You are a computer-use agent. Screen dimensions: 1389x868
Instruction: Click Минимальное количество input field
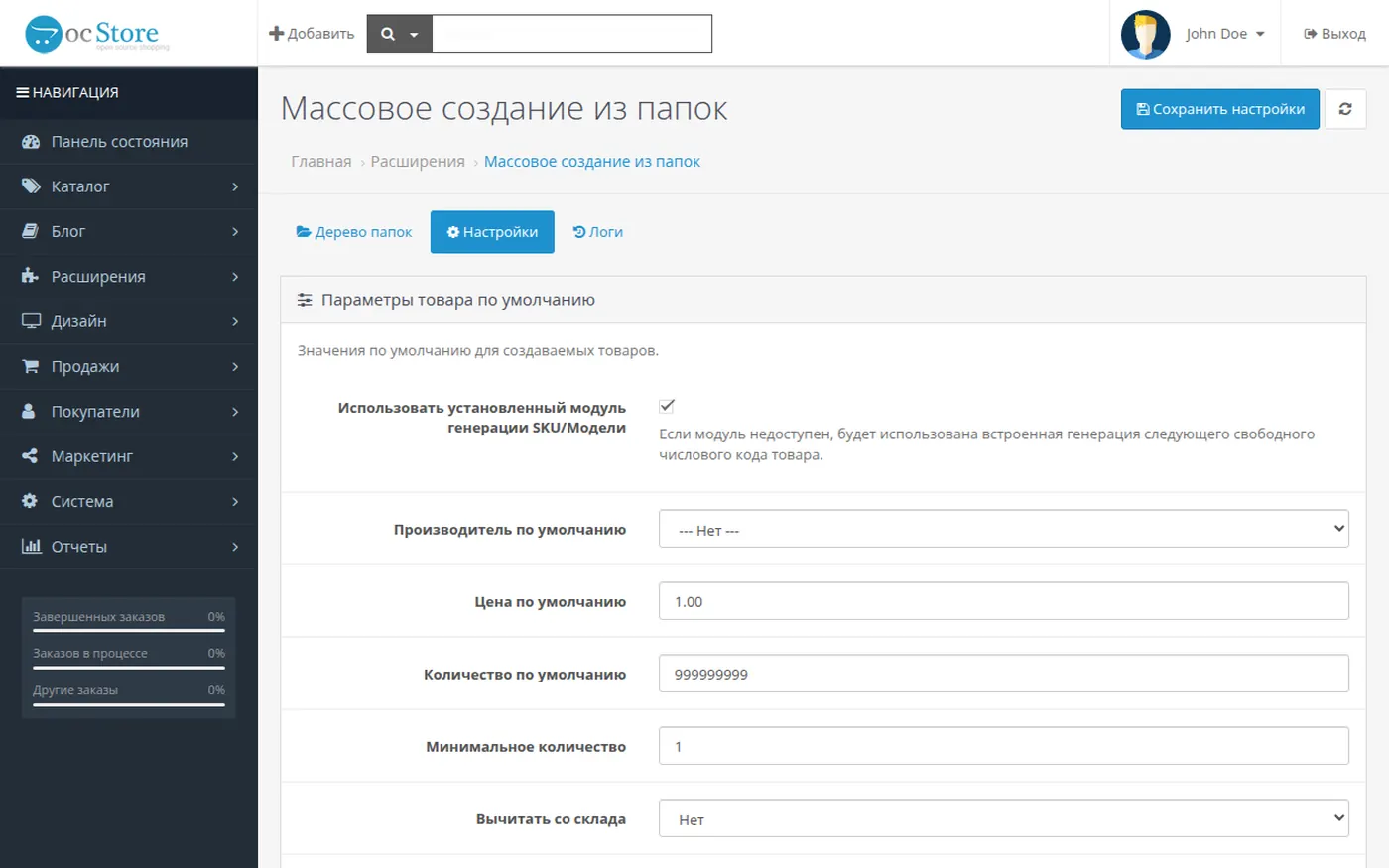click(x=1004, y=746)
